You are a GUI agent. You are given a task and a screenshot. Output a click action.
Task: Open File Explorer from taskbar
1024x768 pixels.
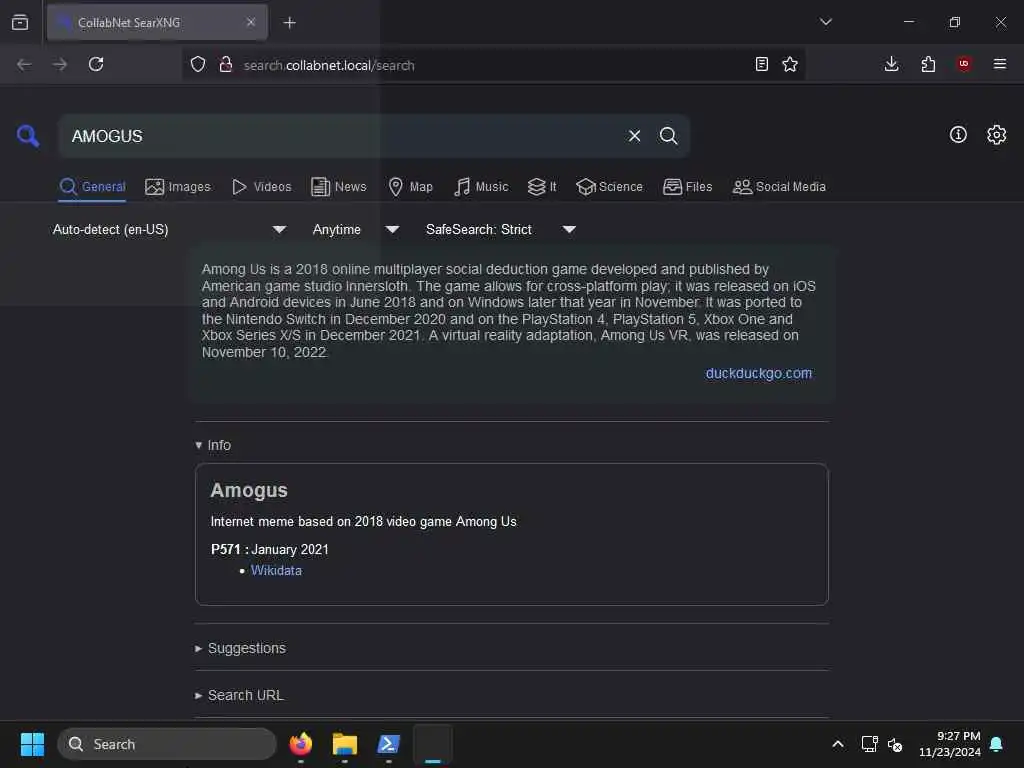[344, 744]
